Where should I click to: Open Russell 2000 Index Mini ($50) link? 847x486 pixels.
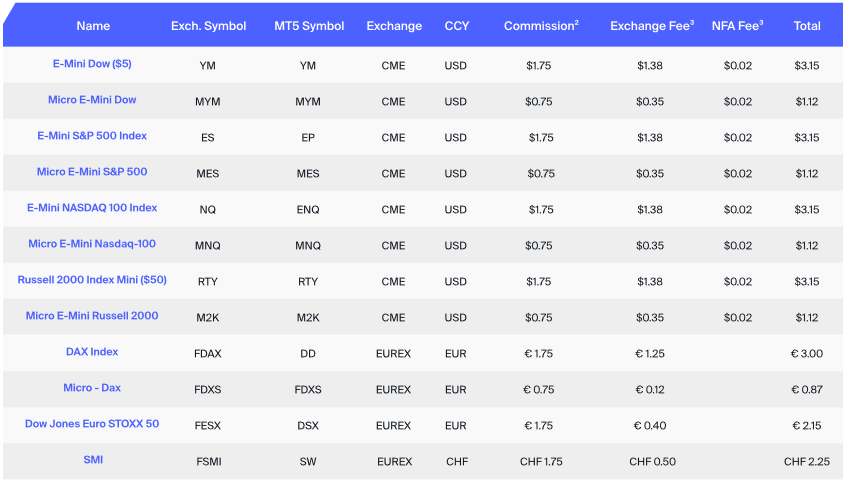(x=92, y=280)
